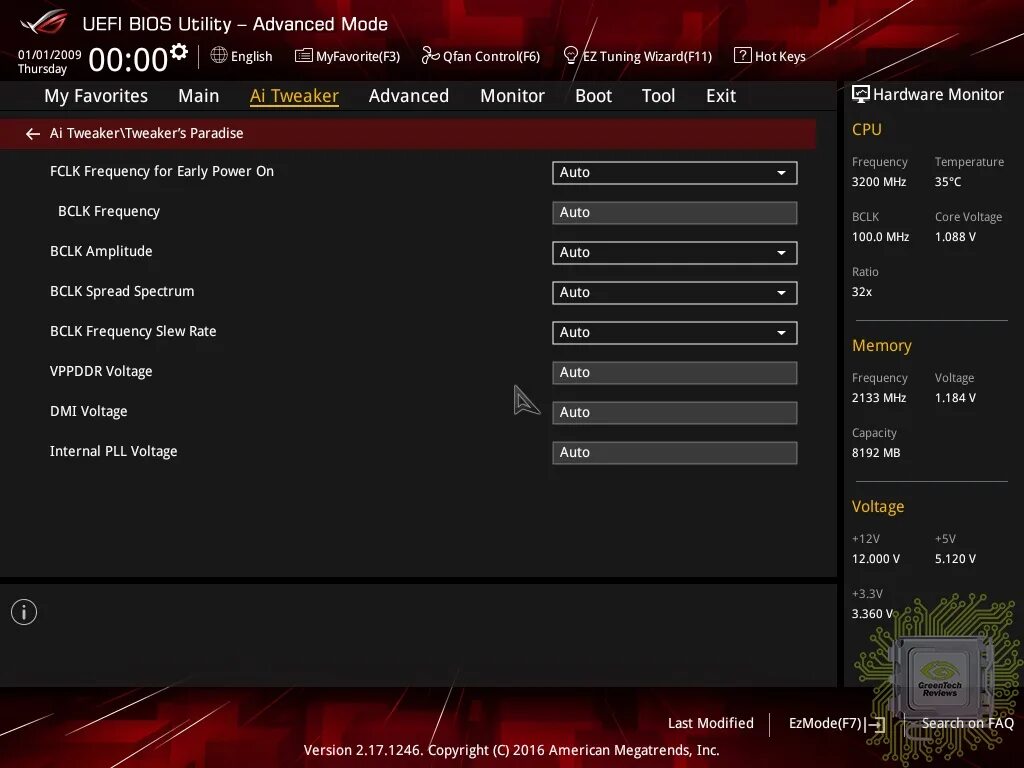Viewport: 1024px width, 768px height.
Task: Click the Internal PLL Voltage field
Action: 675,453
